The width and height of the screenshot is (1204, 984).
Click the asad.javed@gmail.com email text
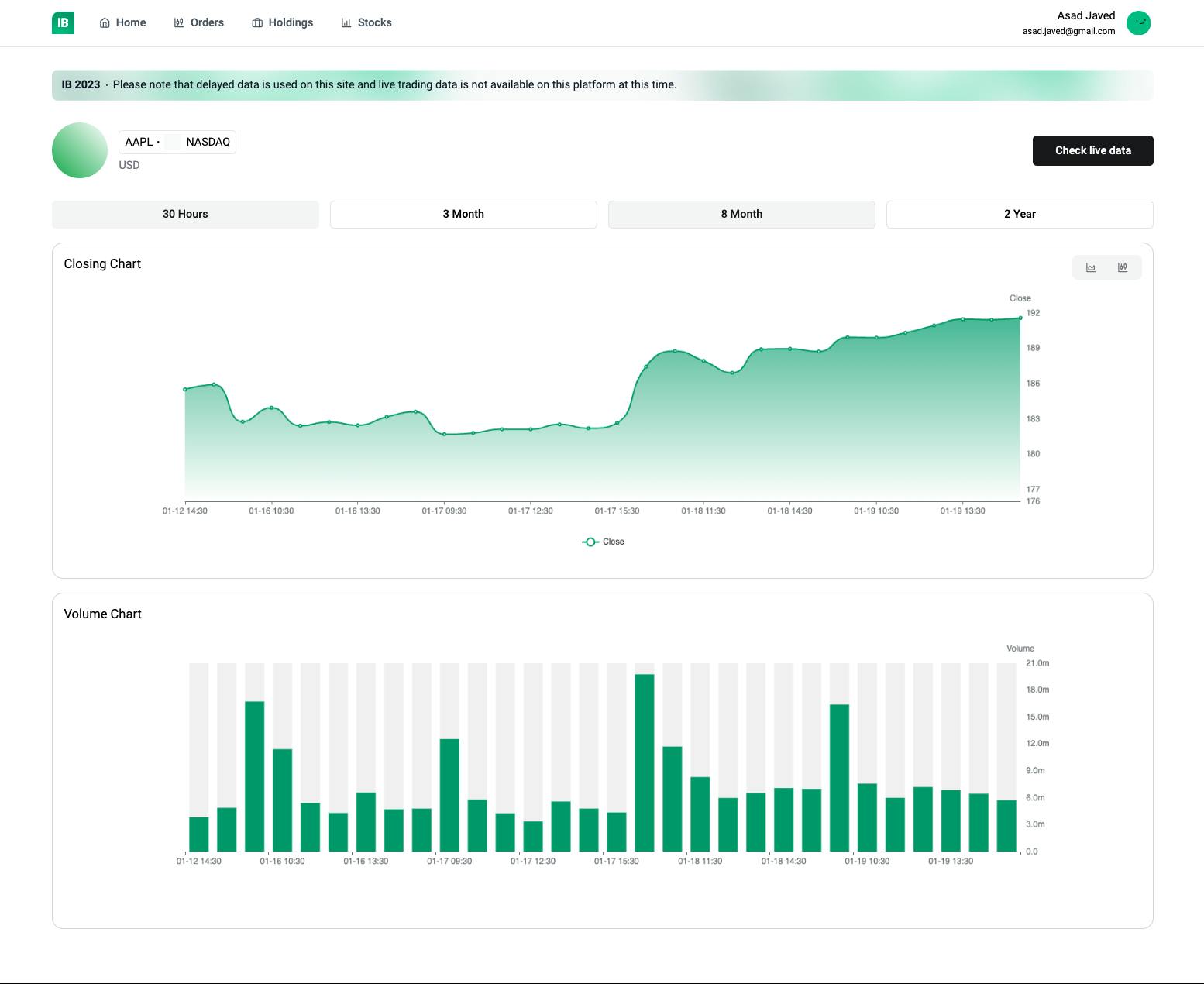[1068, 32]
